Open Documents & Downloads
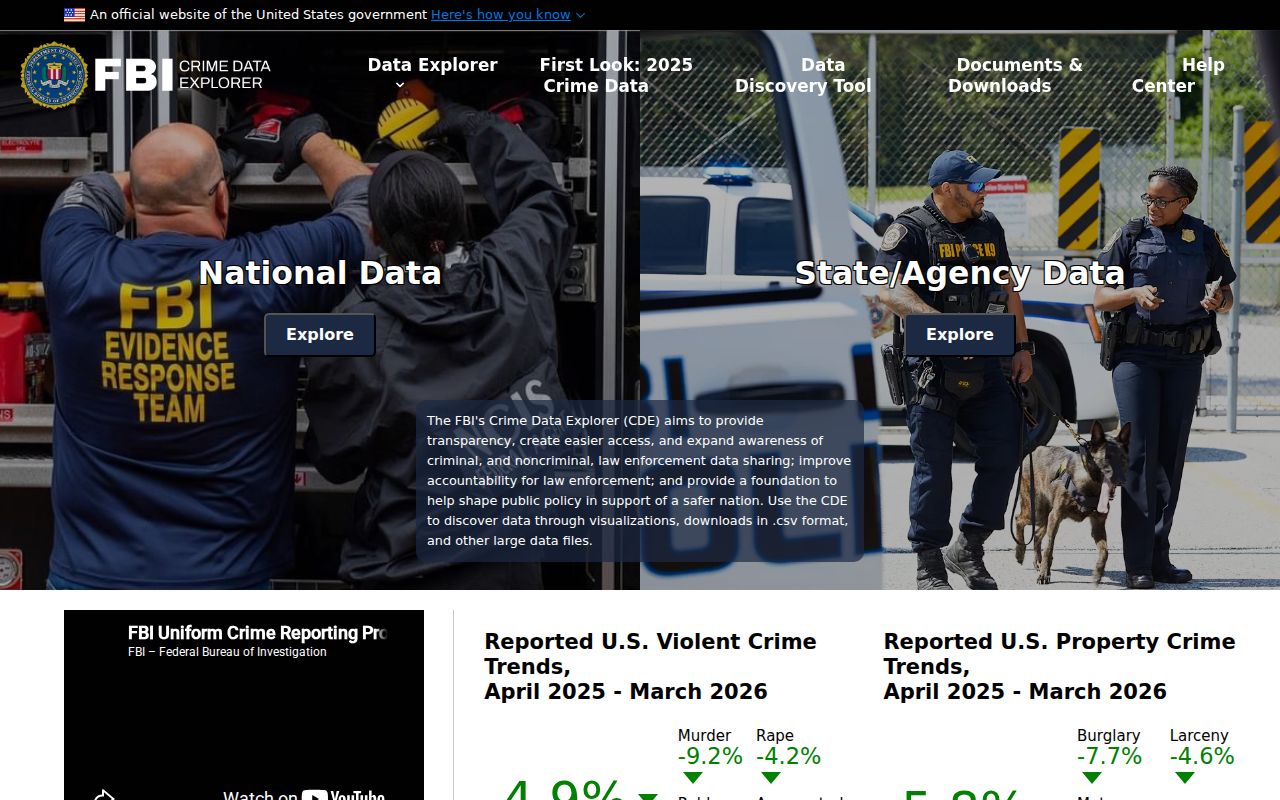Image resolution: width=1280 pixels, height=800 pixels. 1015,75
